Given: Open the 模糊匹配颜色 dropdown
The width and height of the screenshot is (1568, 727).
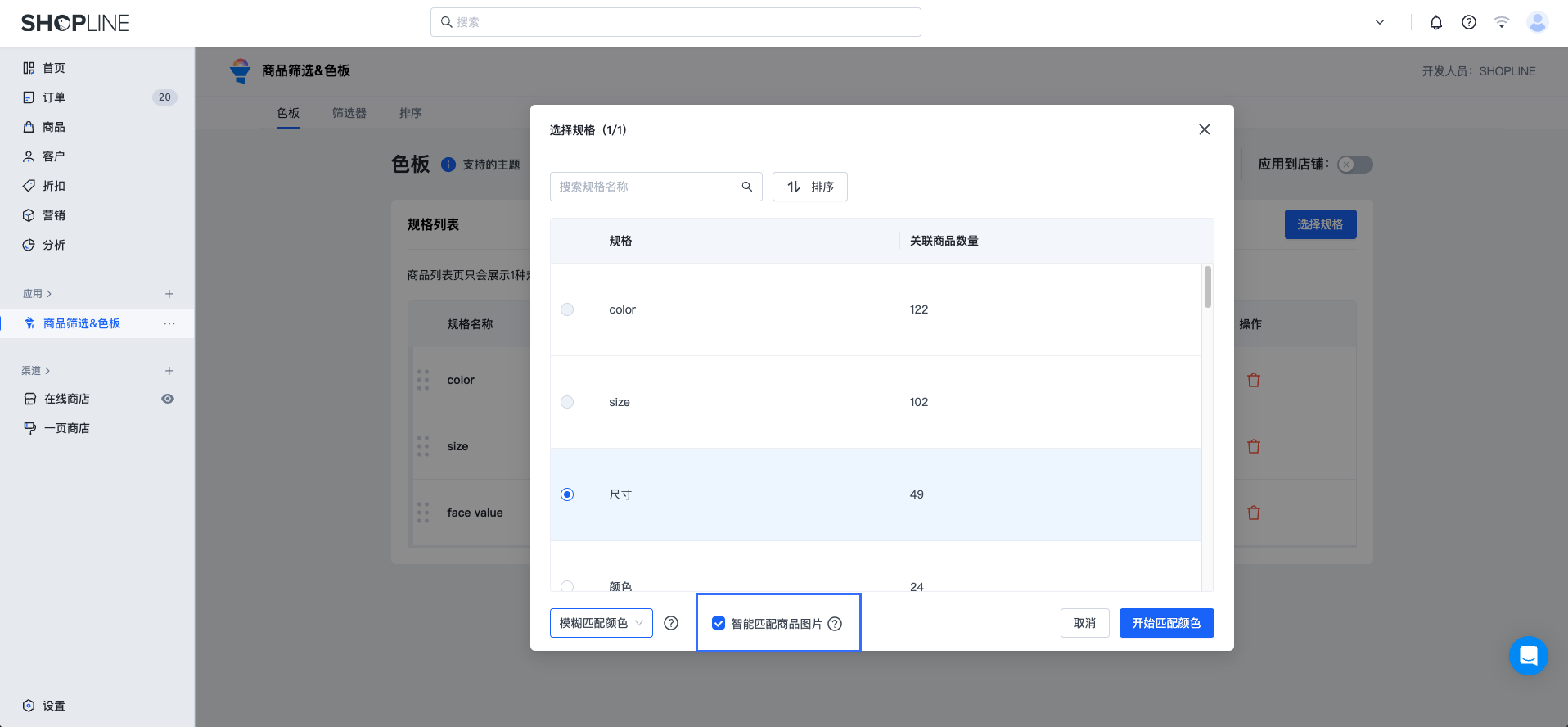Looking at the screenshot, I should tap(601, 623).
